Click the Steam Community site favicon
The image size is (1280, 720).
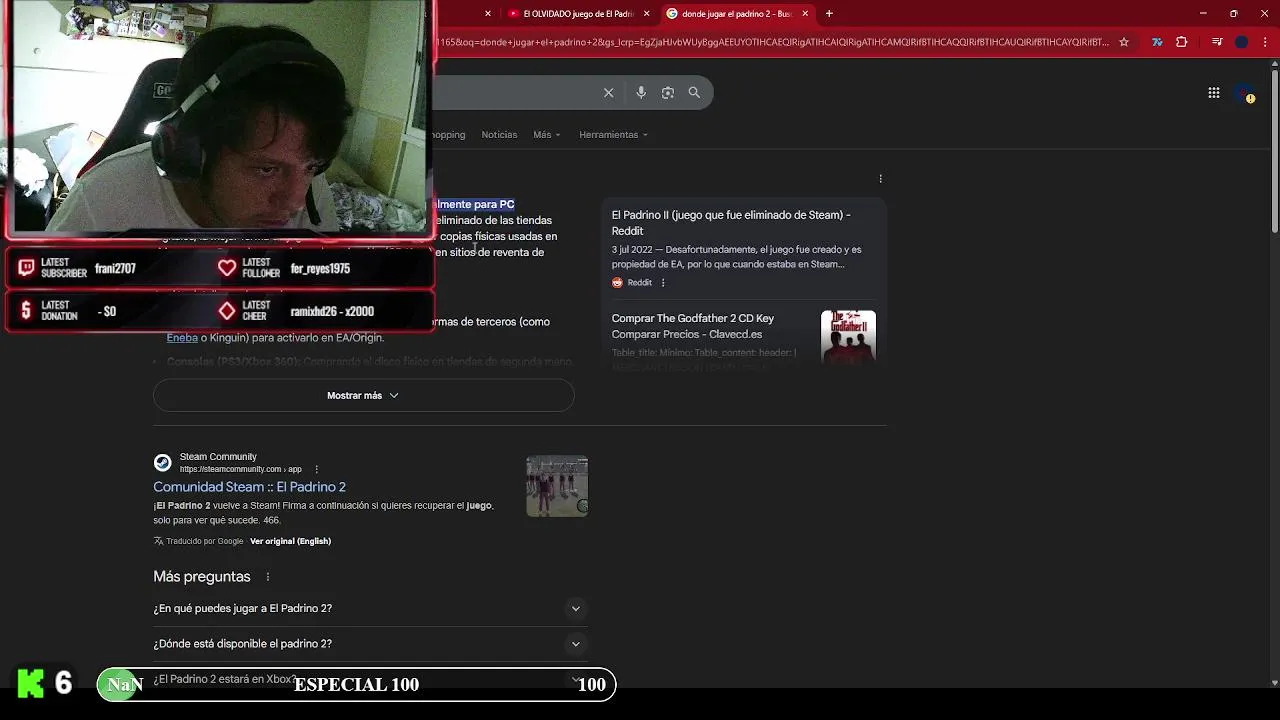tap(162, 462)
